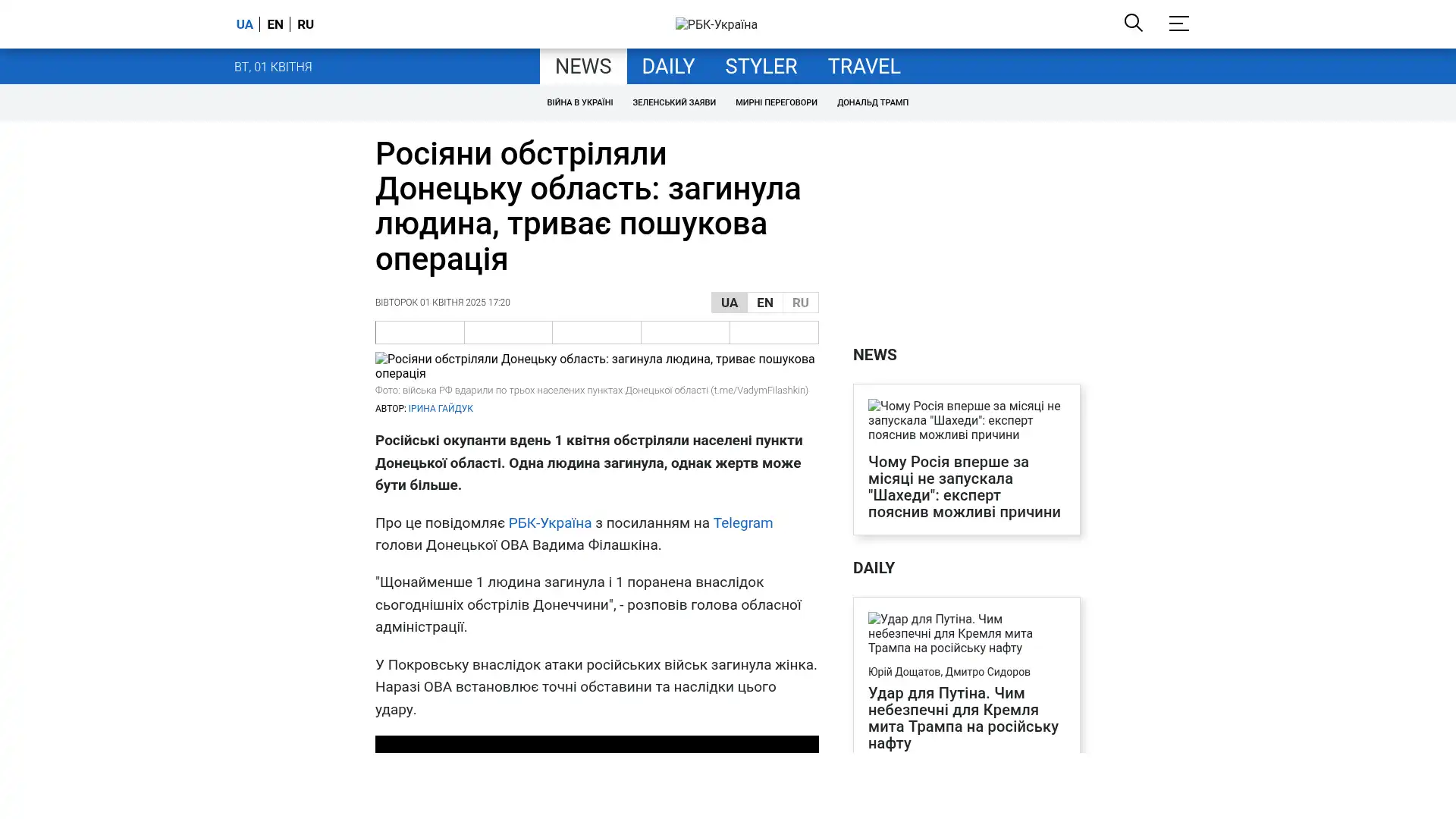Open author Ірина Гайдук page
Viewport: 1456px width, 819px height.
pyautogui.click(x=441, y=409)
